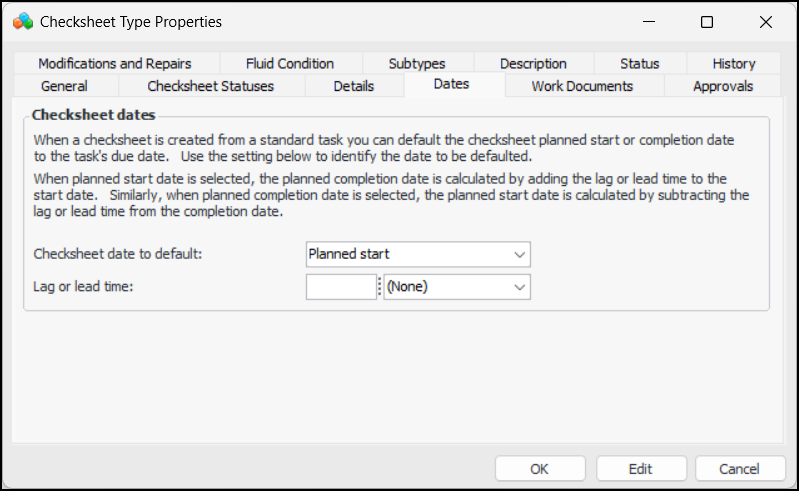View the Description tab

click(x=533, y=63)
